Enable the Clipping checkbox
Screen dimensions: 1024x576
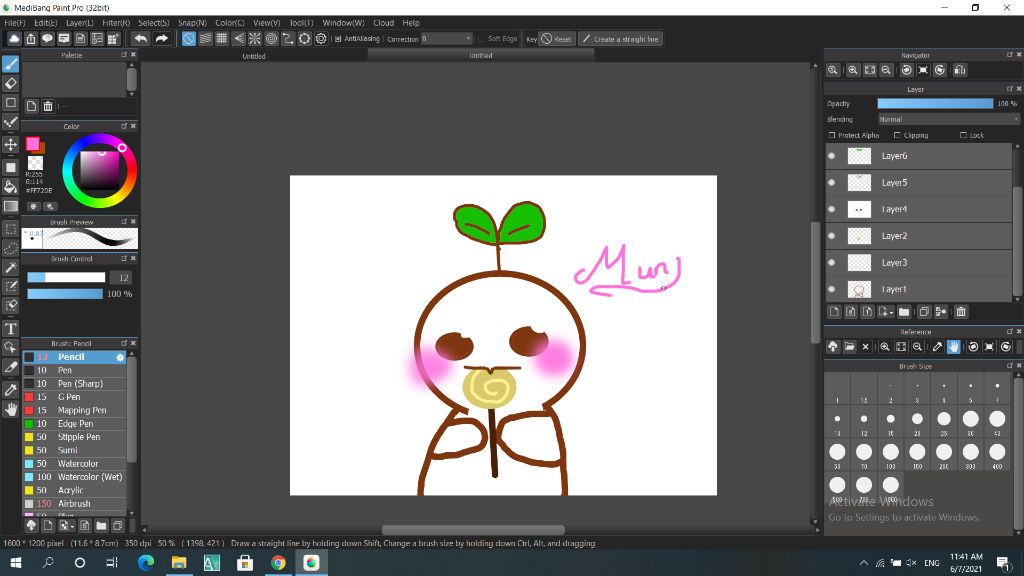(897, 135)
